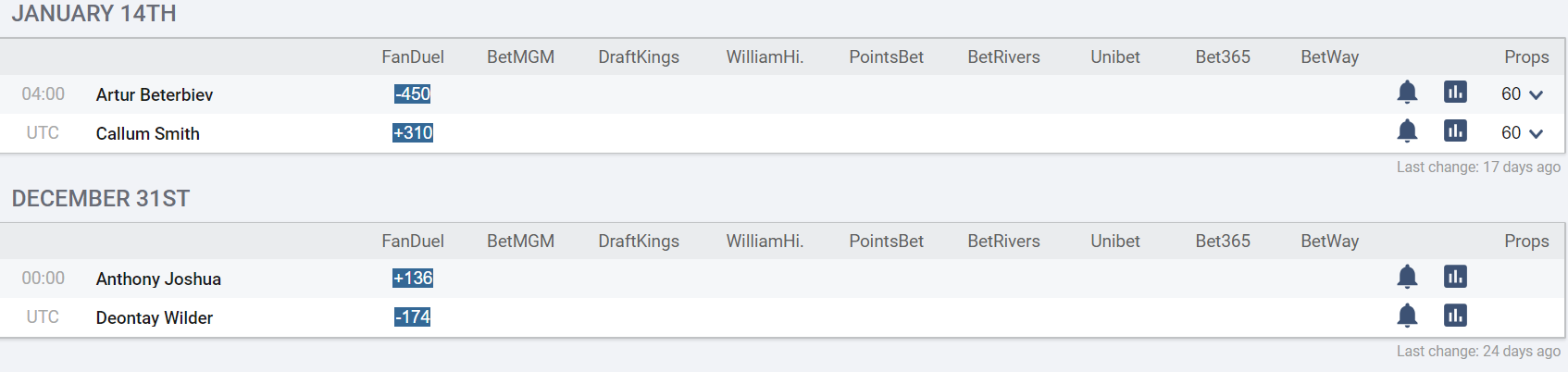Open odds chart for Deontay Wilder
This screenshot has width=1568, height=372.
1455,316
